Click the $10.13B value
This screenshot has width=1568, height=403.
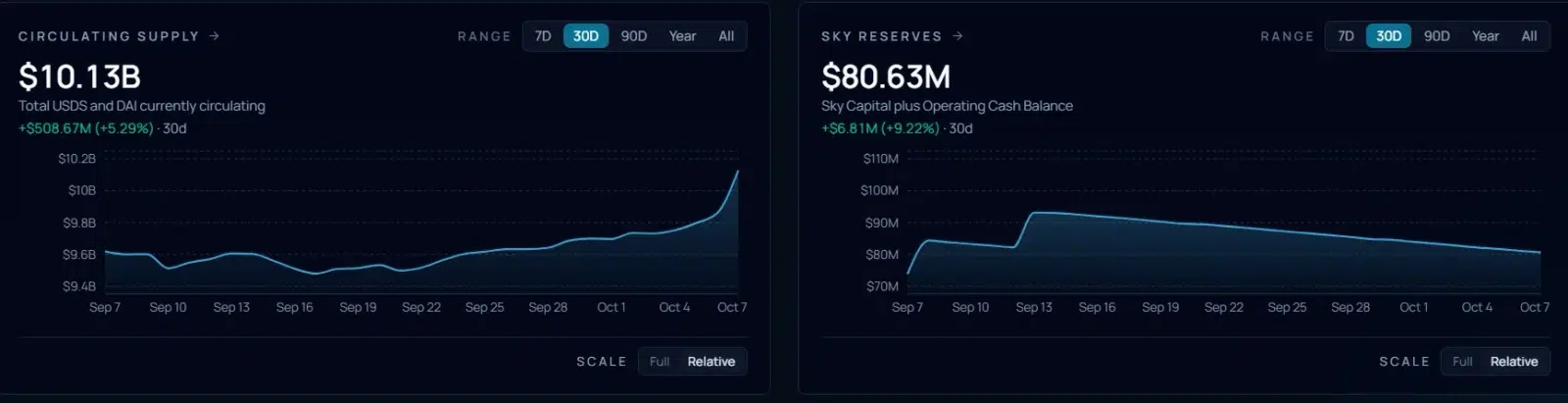[x=80, y=76]
